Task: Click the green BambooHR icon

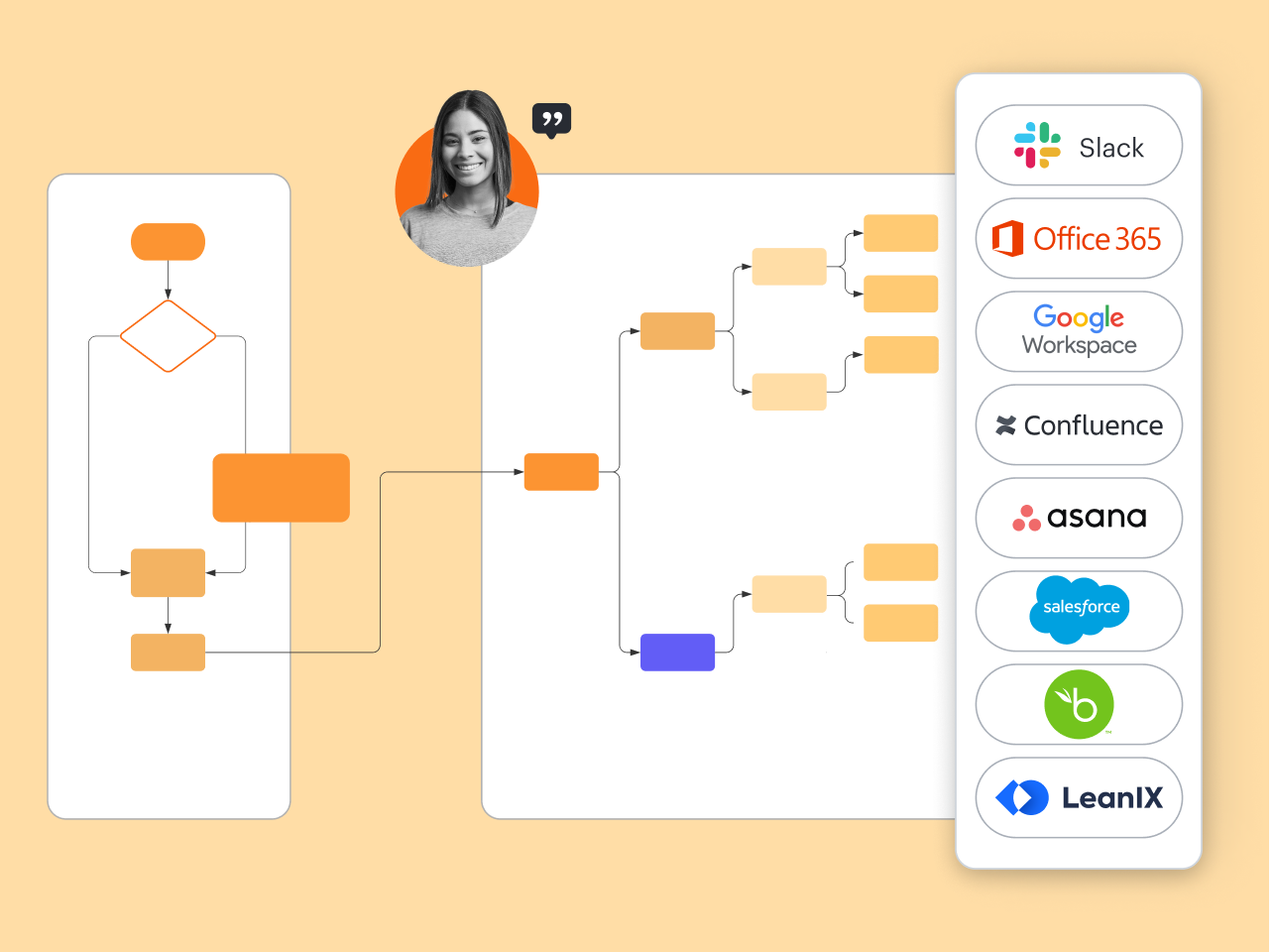Action: [1079, 704]
